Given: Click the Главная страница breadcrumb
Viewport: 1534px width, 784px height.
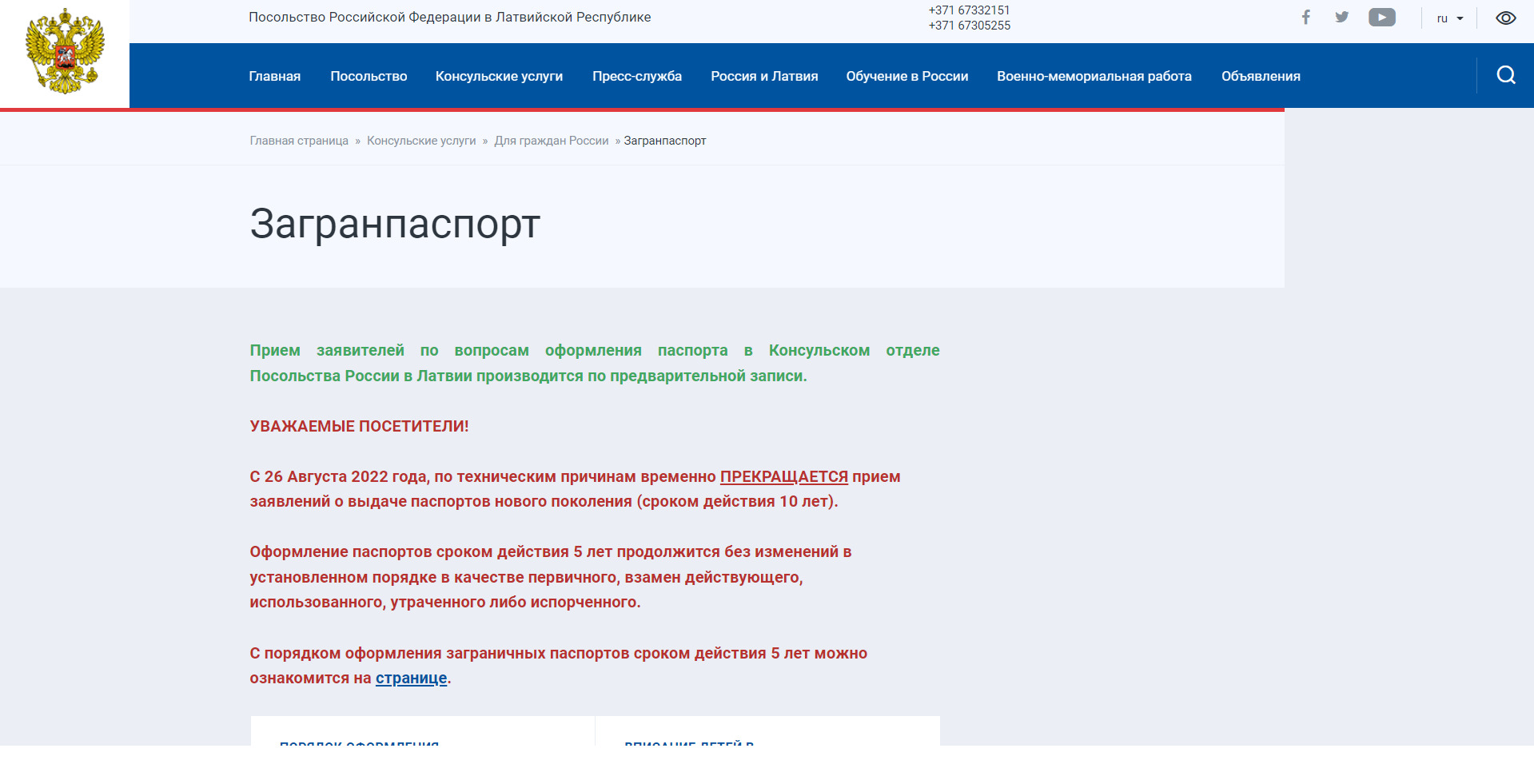Looking at the screenshot, I should [299, 141].
